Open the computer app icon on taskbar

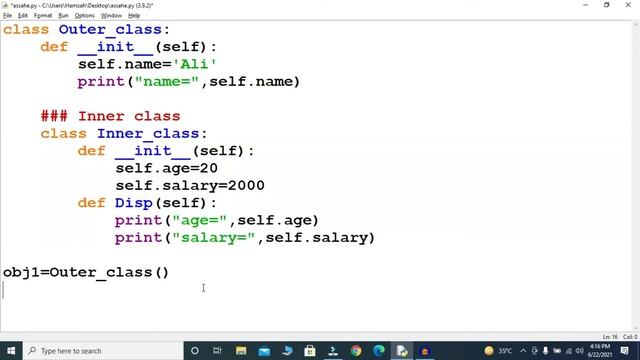[x=287, y=351]
